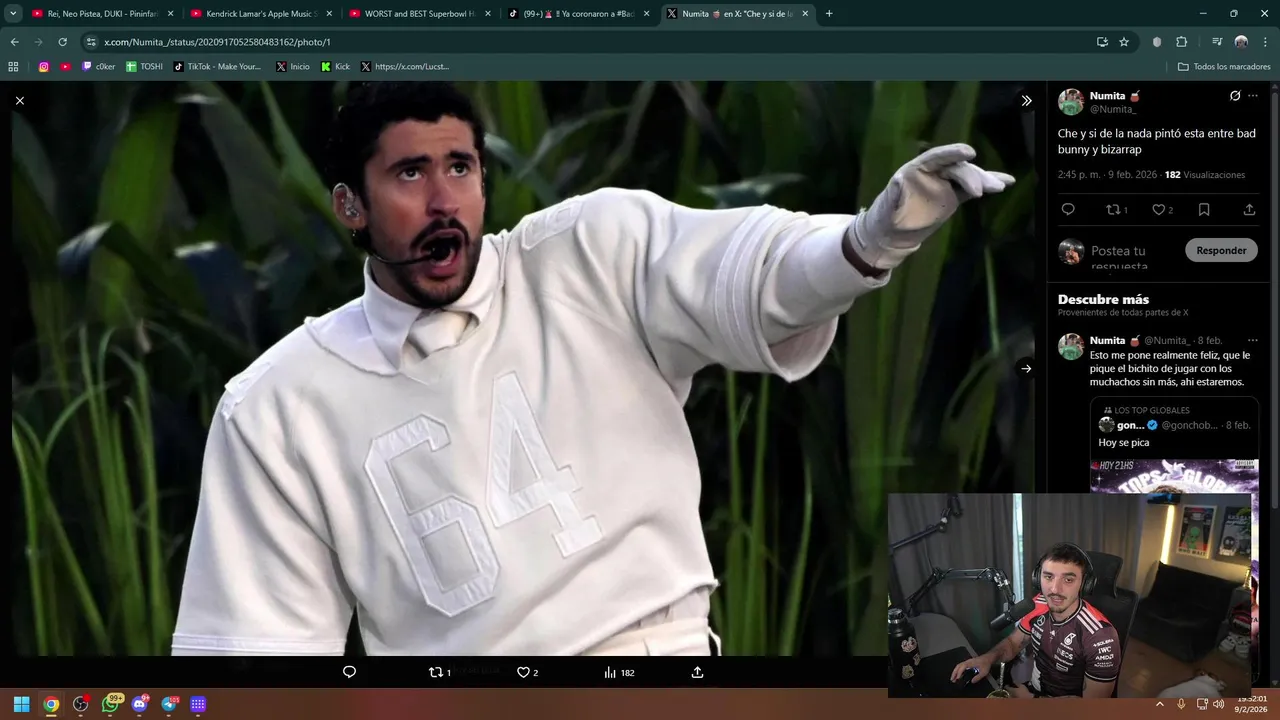This screenshot has height=720, width=1280.
Task: Open c0ker Twitch bookmark
Action: (98, 67)
